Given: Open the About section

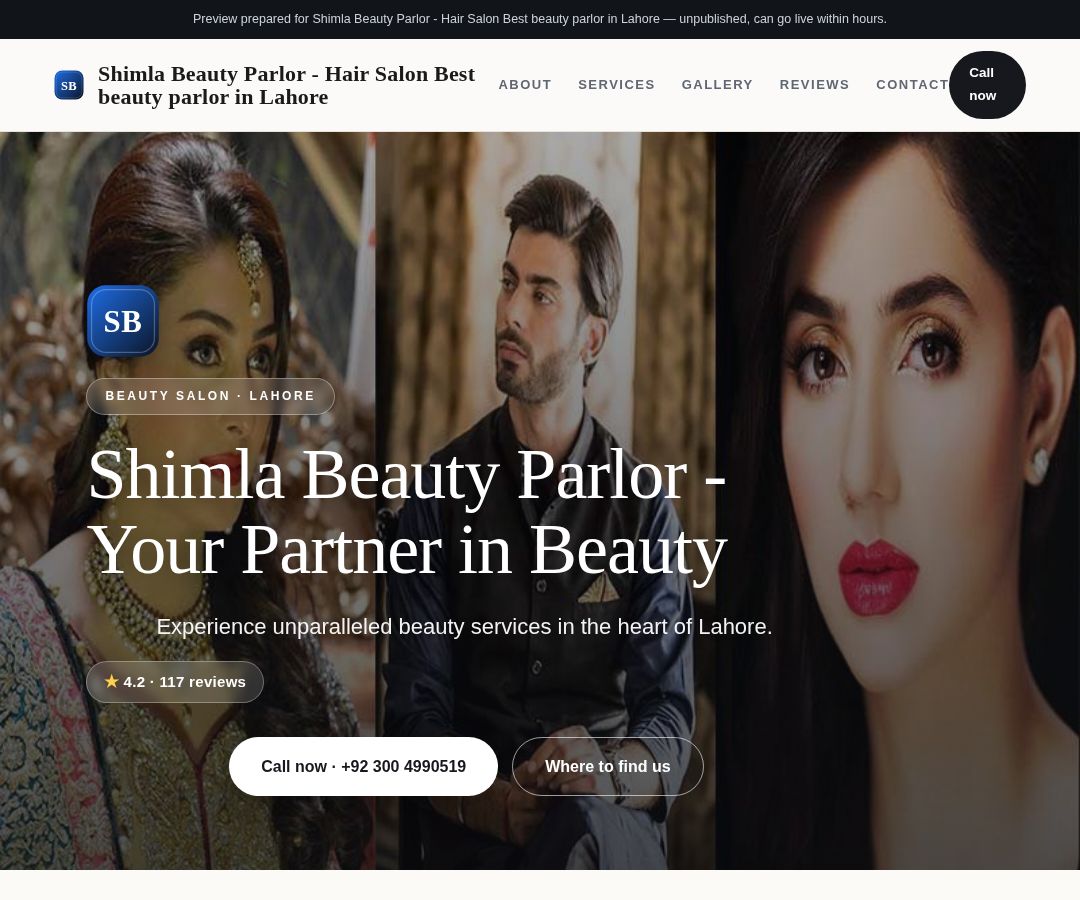Looking at the screenshot, I should coord(525,85).
